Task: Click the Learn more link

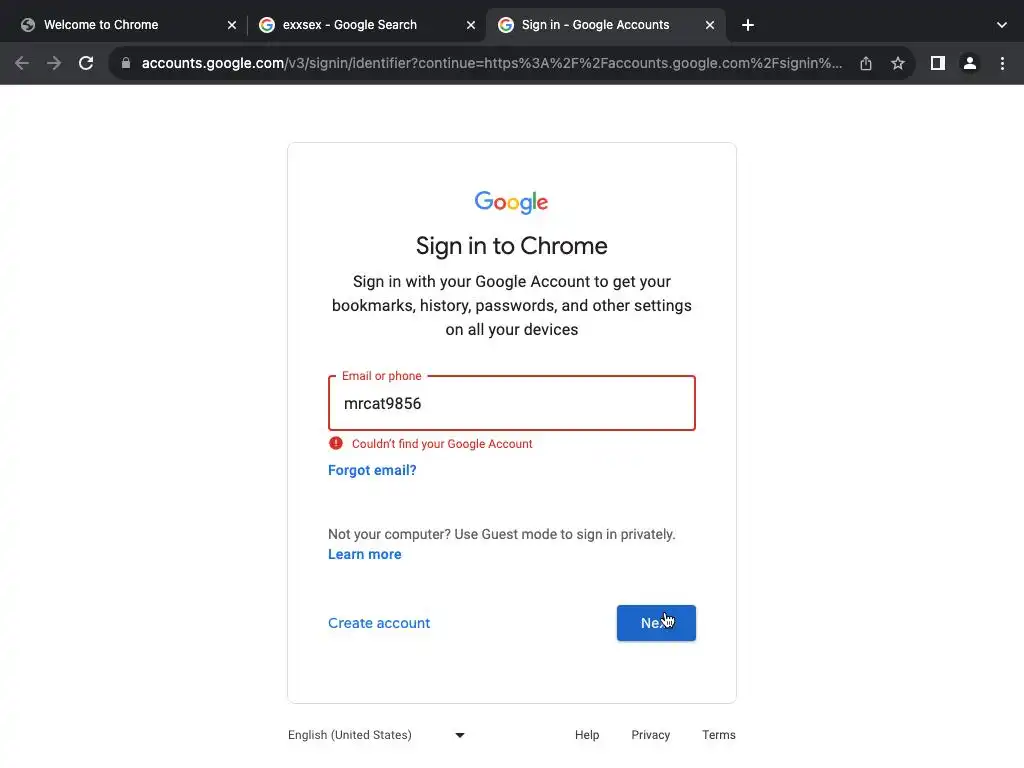Action: coord(364,554)
